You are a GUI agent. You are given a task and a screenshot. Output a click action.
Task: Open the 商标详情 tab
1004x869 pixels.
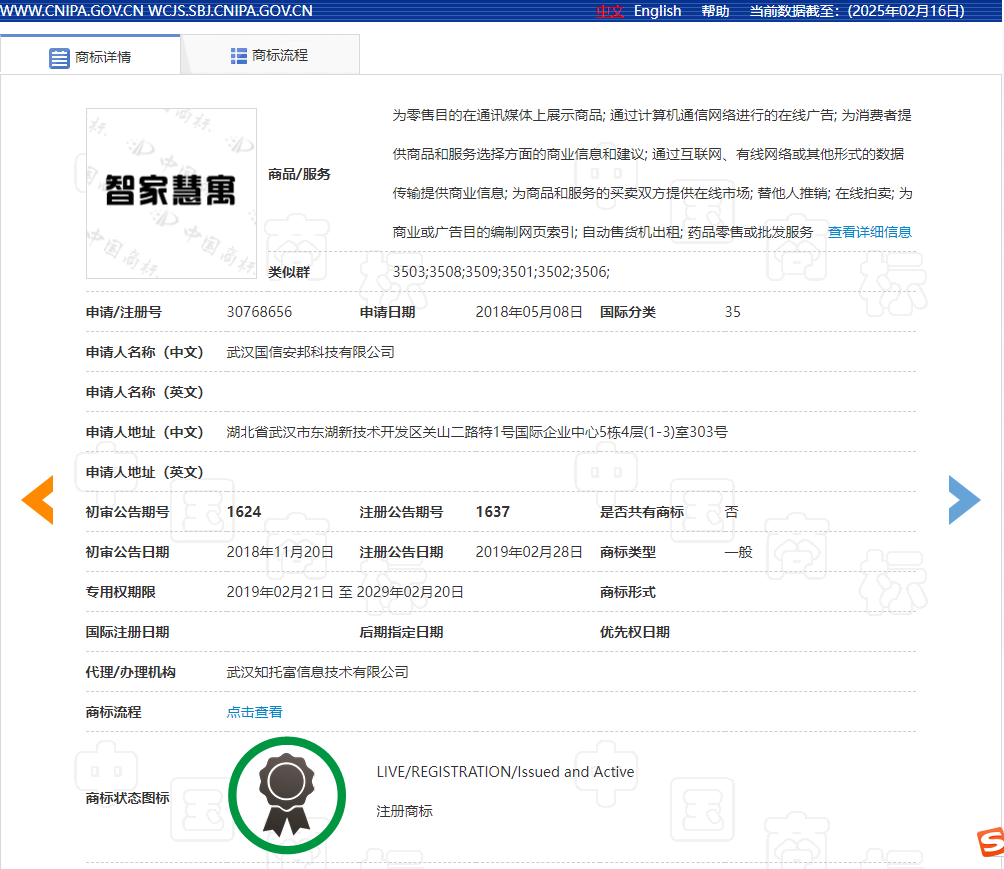tap(90, 56)
